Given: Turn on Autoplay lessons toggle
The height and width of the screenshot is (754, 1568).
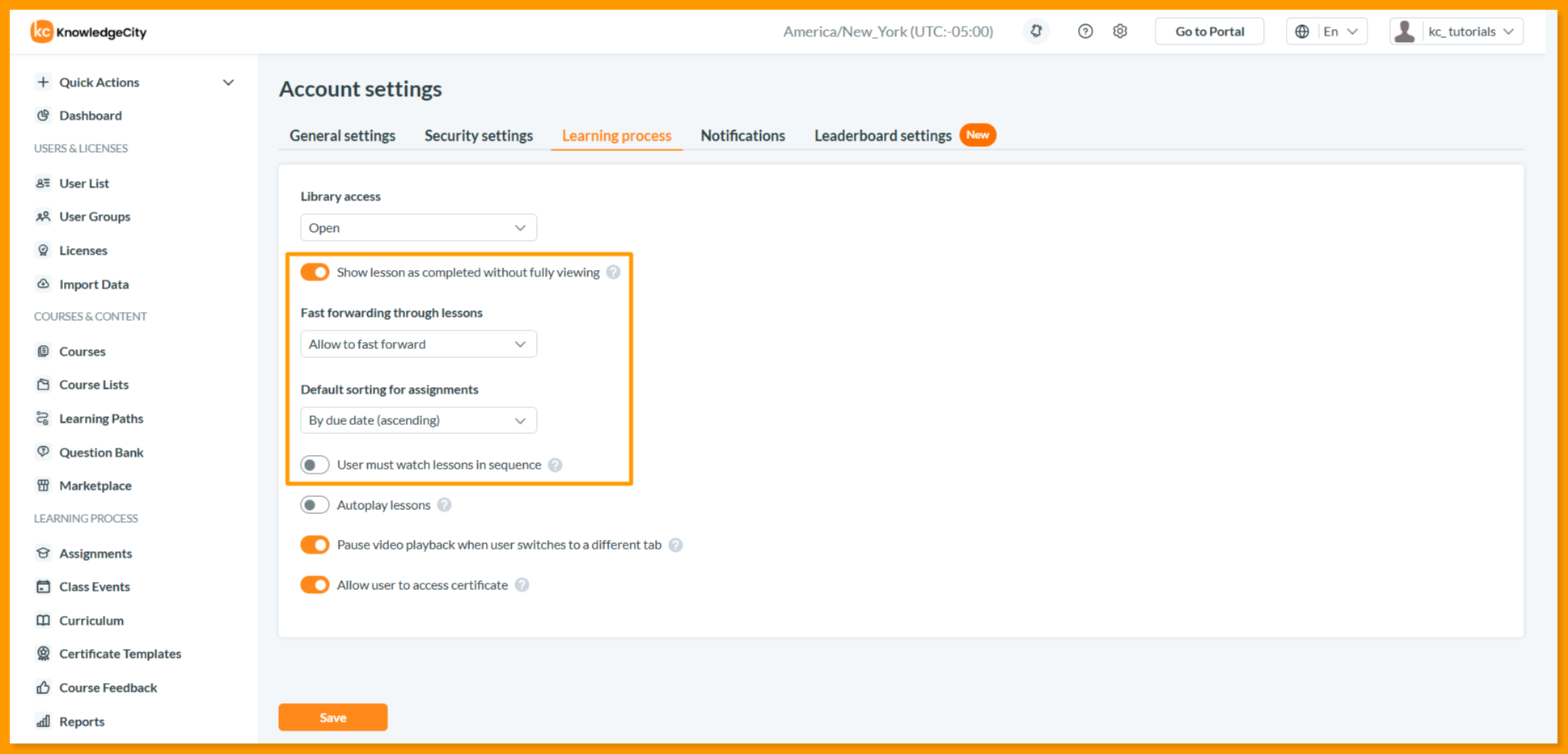Looking at the screenshot, I should pyautogui.click(x=315, y=505).
